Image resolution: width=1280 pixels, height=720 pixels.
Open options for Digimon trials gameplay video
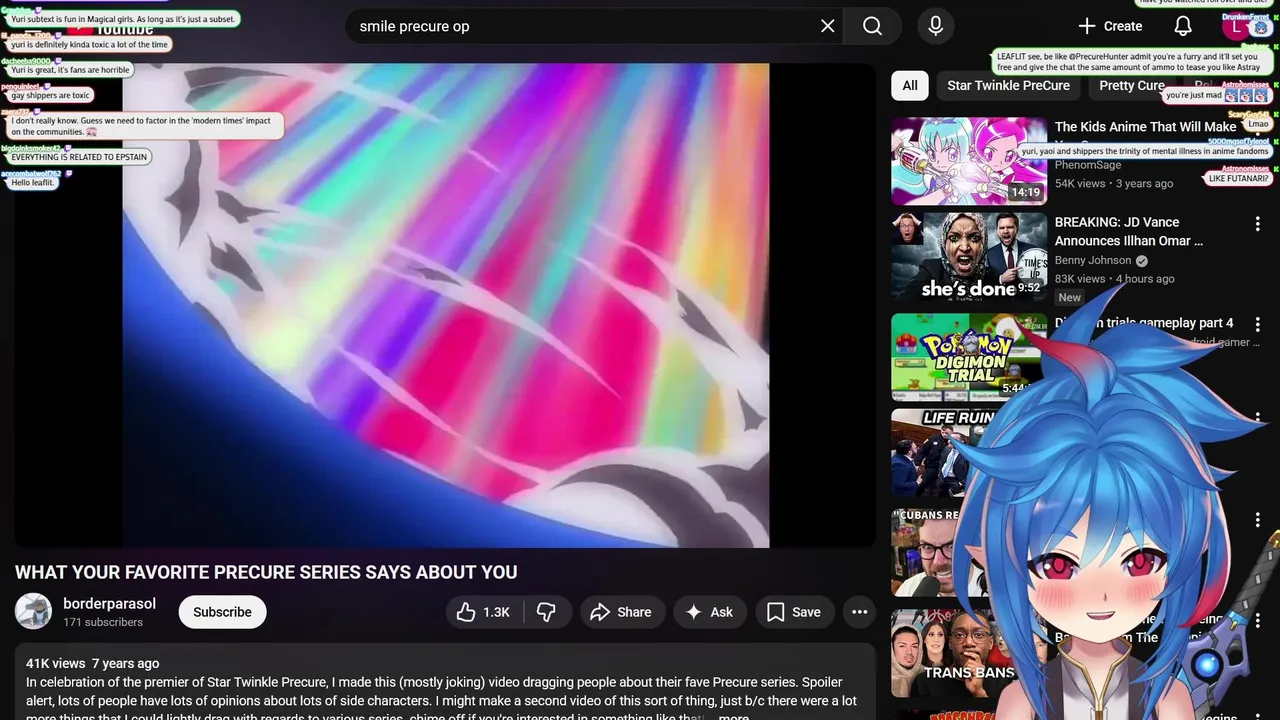click(x=1258, y=325)
